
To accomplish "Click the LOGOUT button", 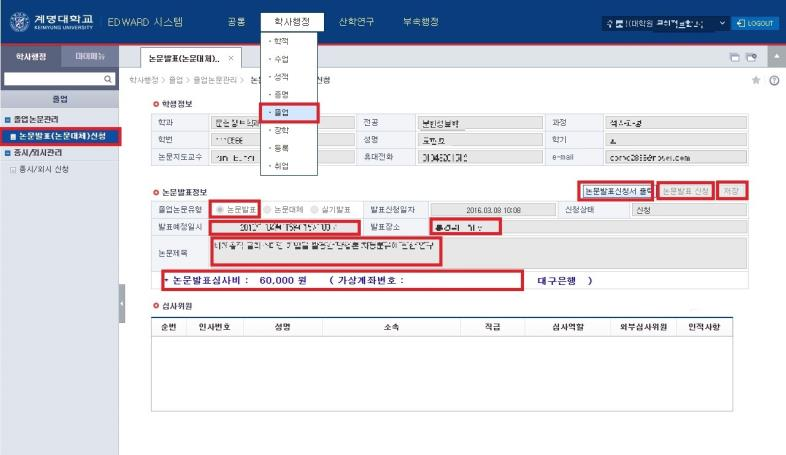I will 755,22.
